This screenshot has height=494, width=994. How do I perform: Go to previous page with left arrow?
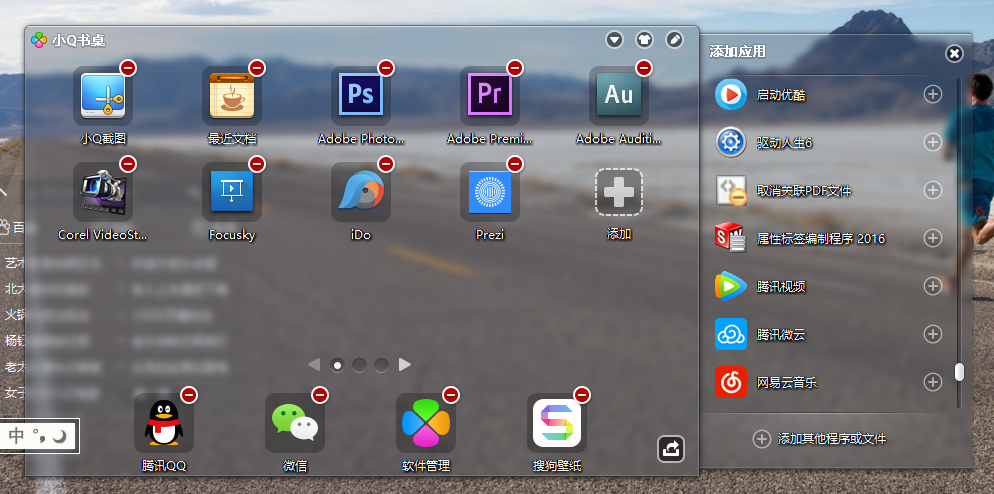(x=314, y=365)
